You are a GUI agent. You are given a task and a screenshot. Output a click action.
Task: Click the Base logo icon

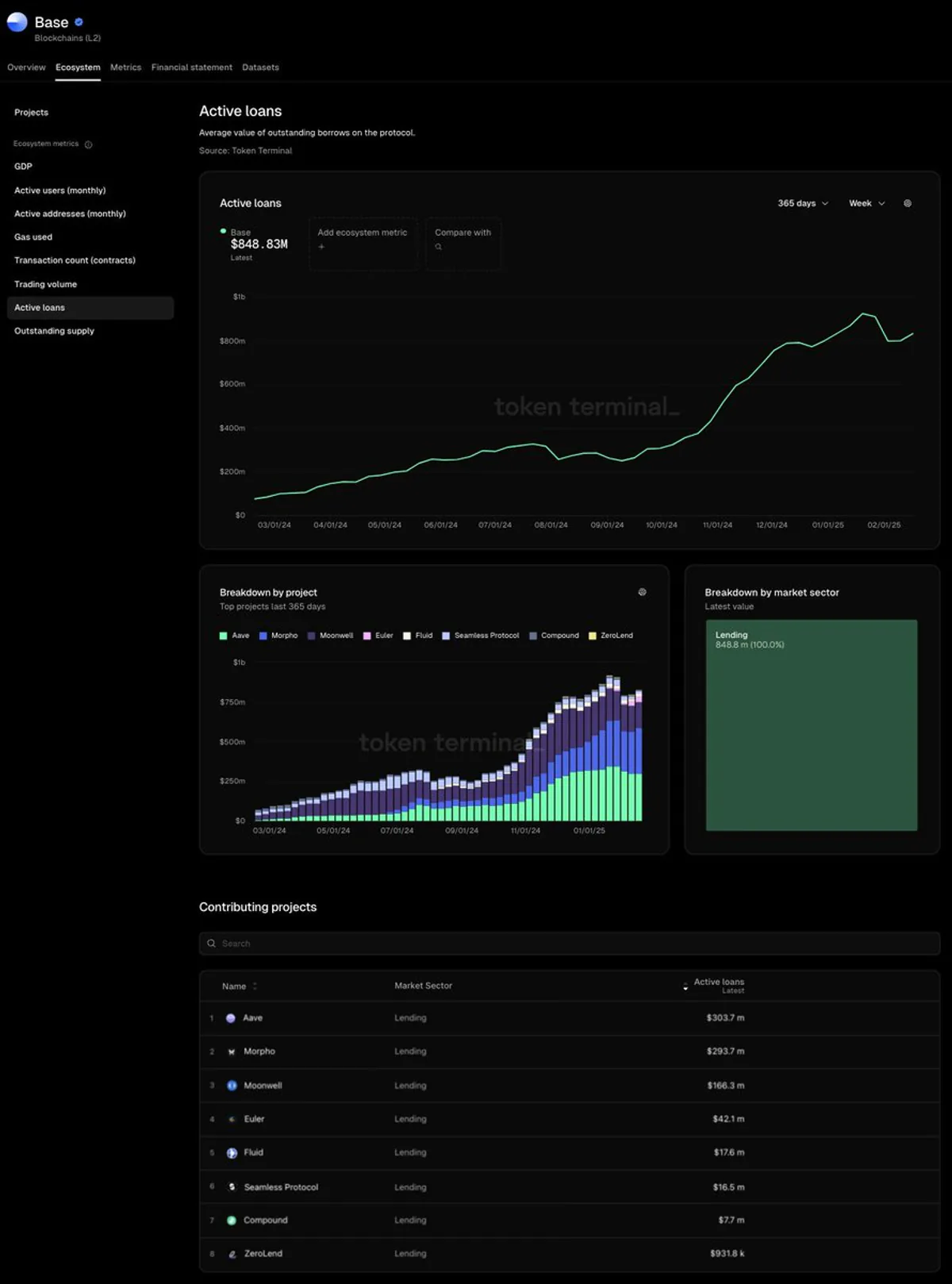coord(17,22)
